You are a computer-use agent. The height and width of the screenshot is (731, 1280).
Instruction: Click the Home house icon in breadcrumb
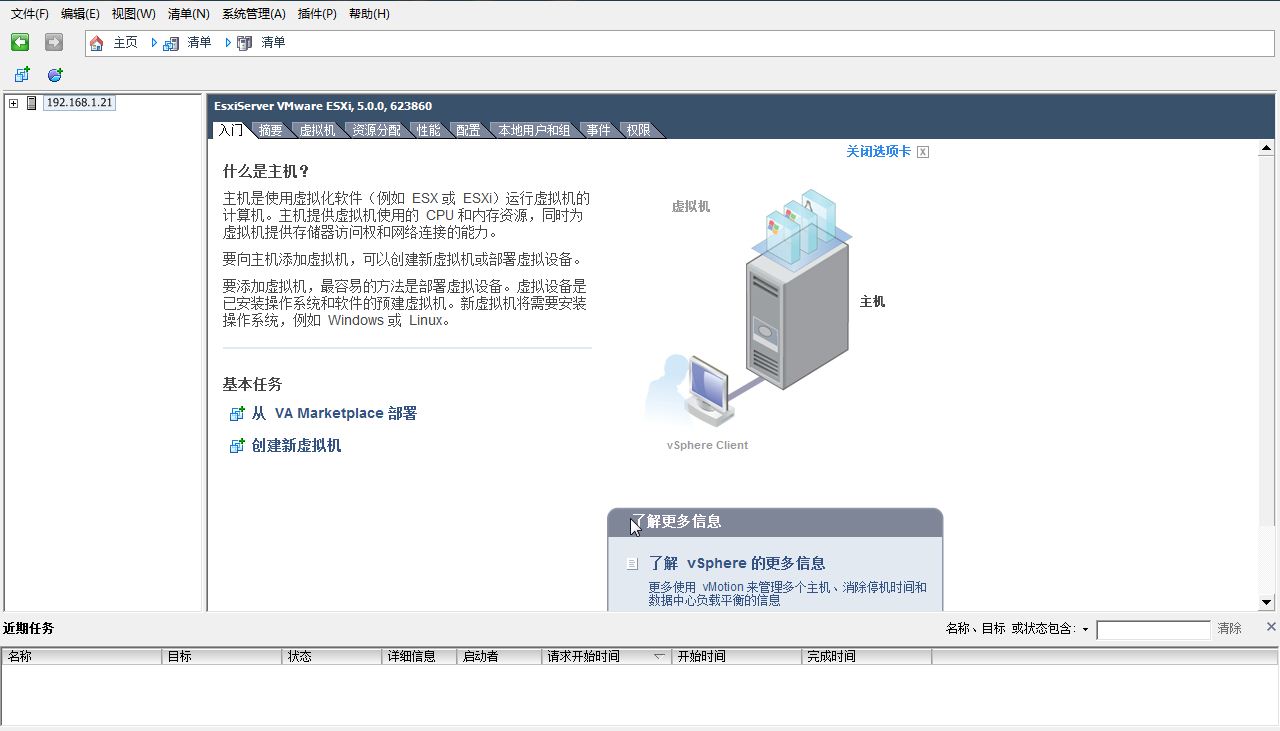(x=97, y=43)
